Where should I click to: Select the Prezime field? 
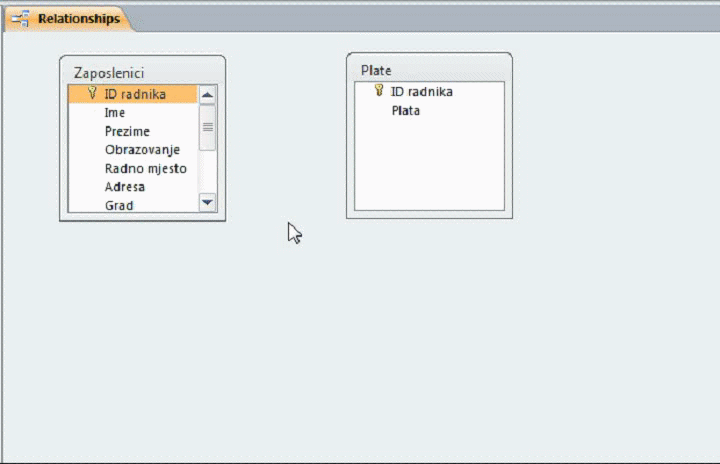point(127,131)
